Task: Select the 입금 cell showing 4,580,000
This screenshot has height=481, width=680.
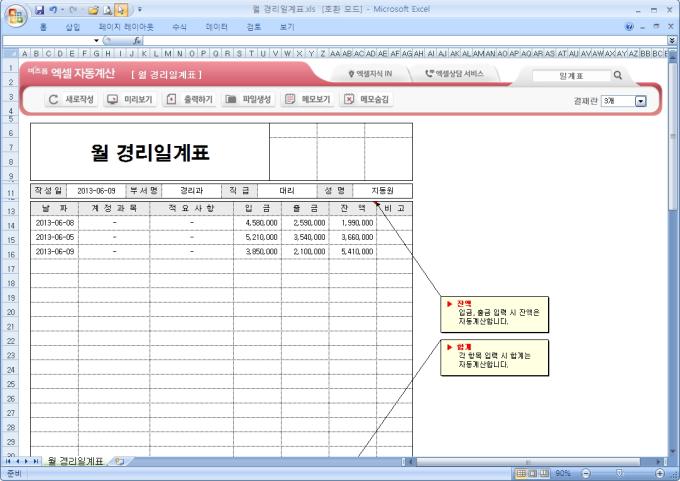Action: coord(258,223)
